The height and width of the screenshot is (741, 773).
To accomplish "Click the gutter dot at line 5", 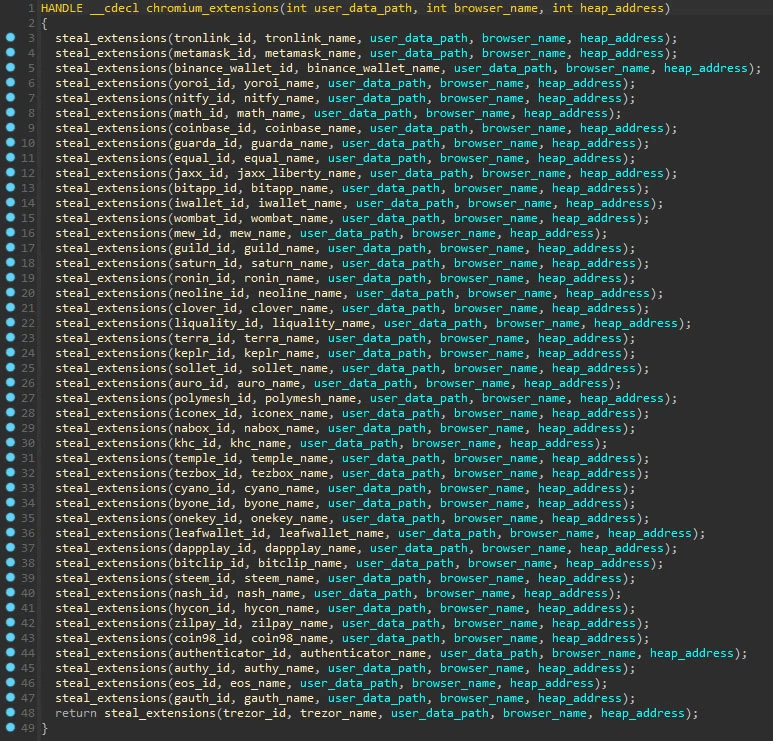I will 11,68.
